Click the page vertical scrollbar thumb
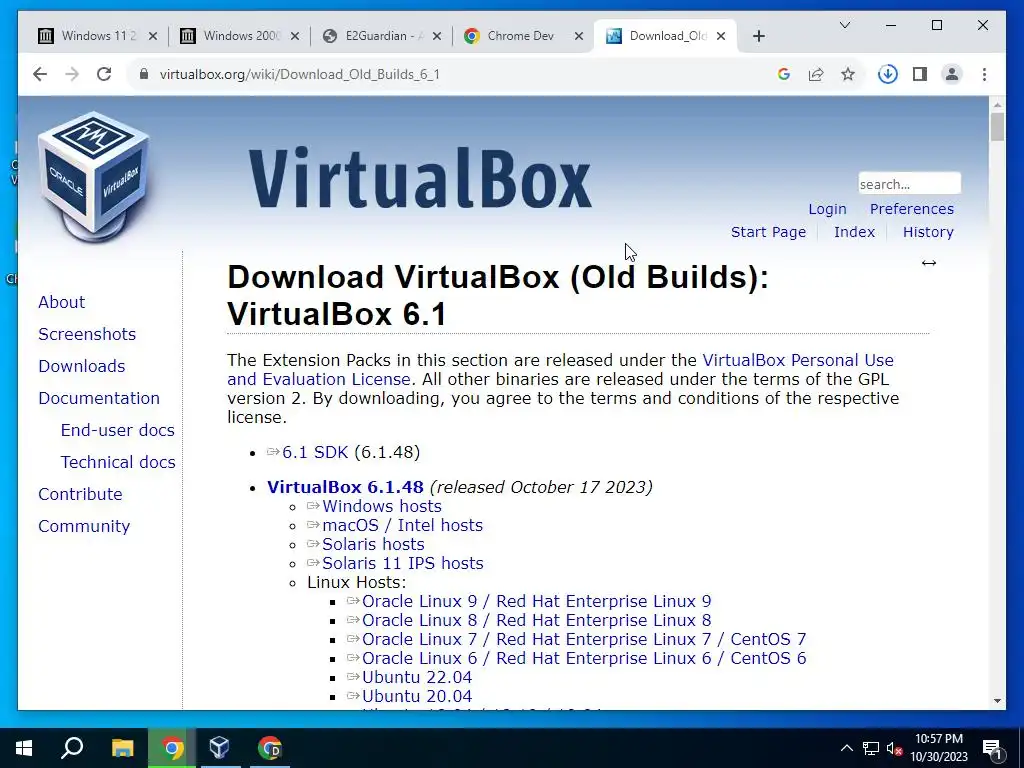 (x=997, y=127)
